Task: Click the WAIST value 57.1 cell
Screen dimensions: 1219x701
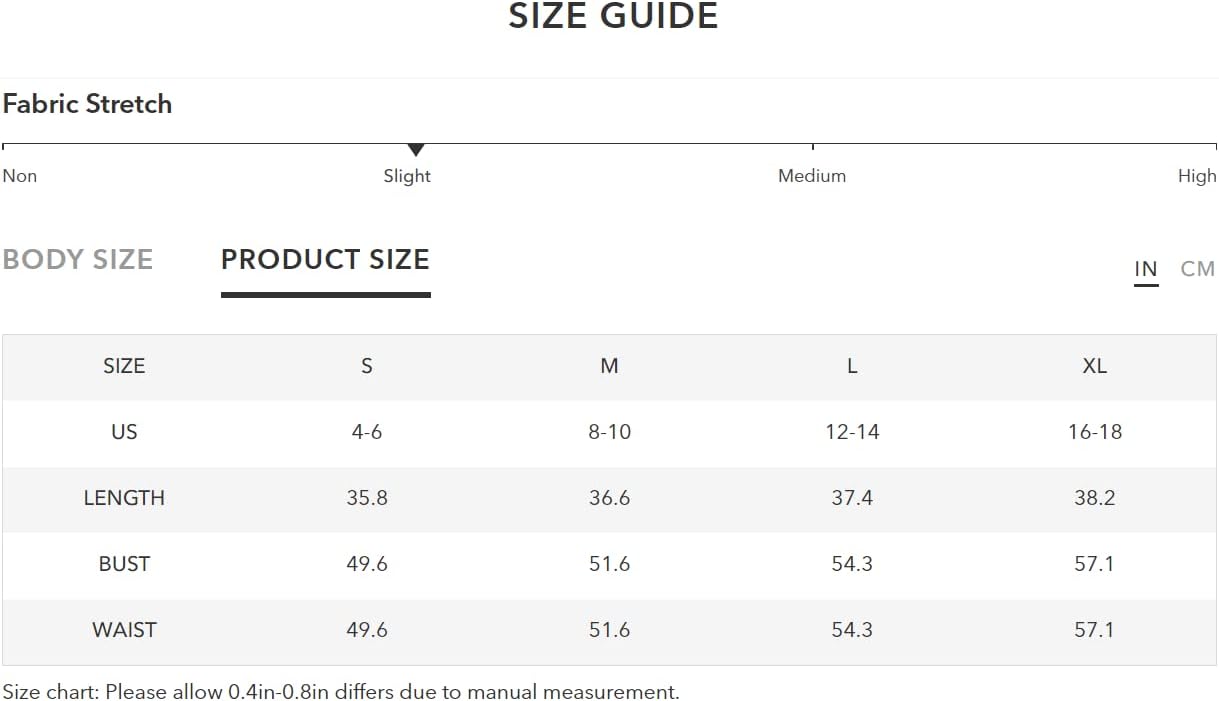Action: click(1095, 630)
